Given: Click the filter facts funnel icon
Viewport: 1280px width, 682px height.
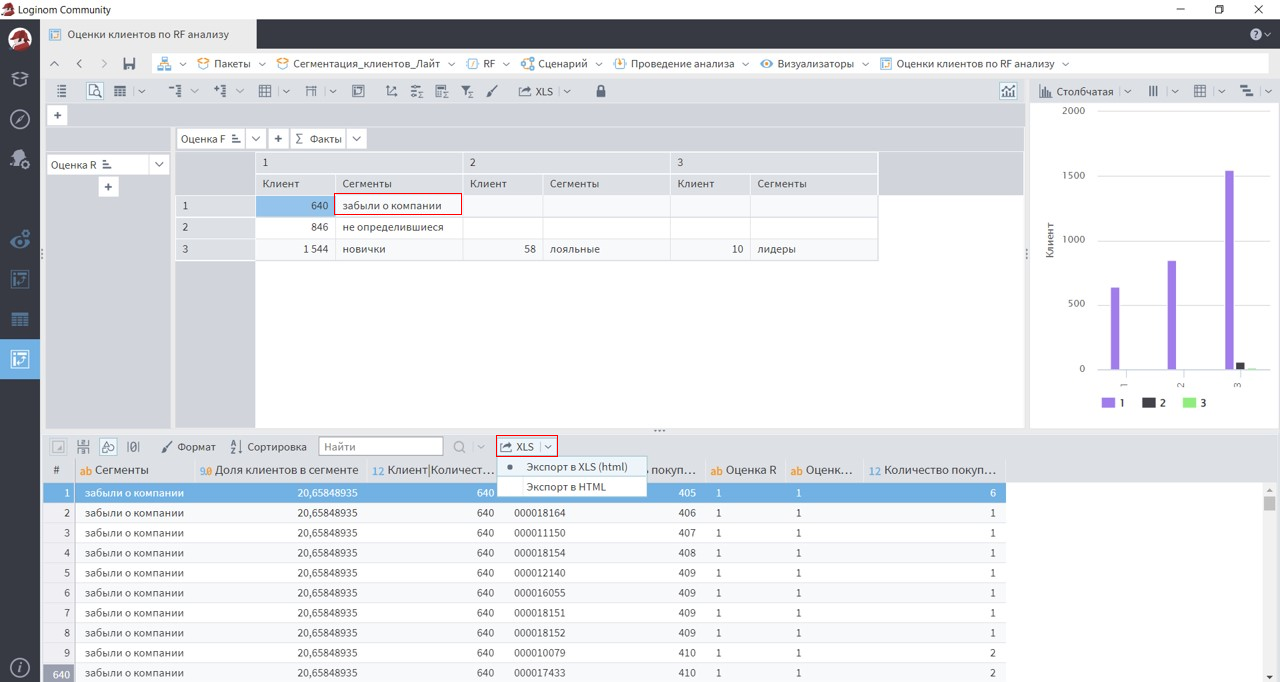Looking at the screenshot, I should 467,91.
